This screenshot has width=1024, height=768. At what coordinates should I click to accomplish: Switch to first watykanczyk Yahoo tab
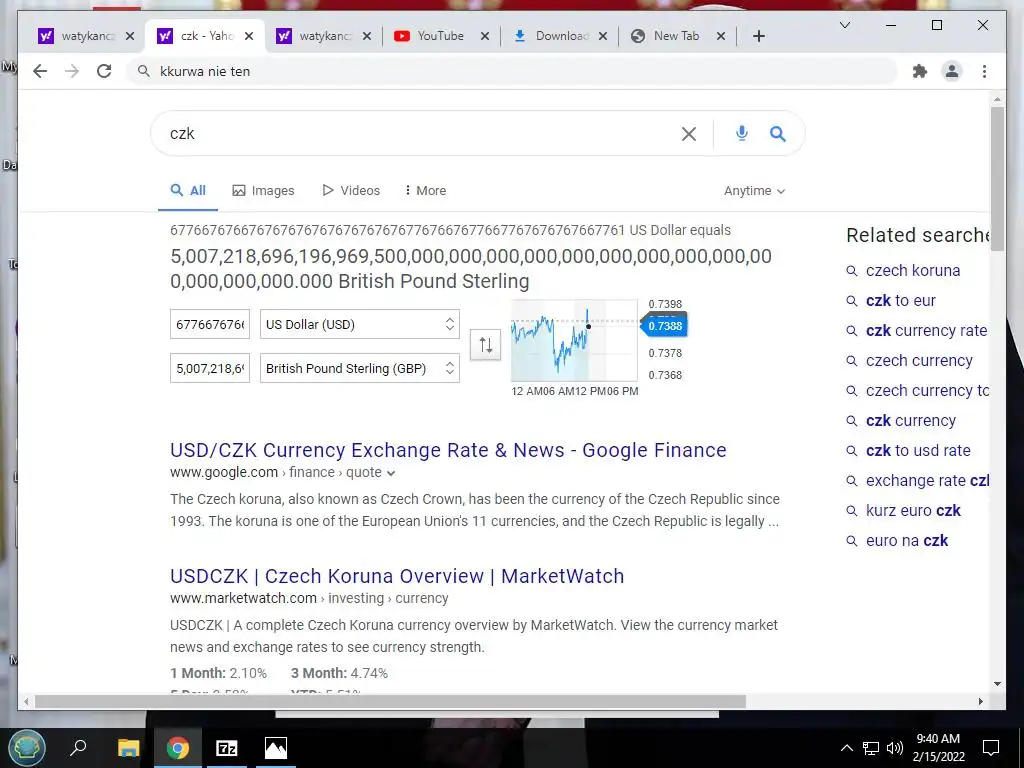(78, 36)
